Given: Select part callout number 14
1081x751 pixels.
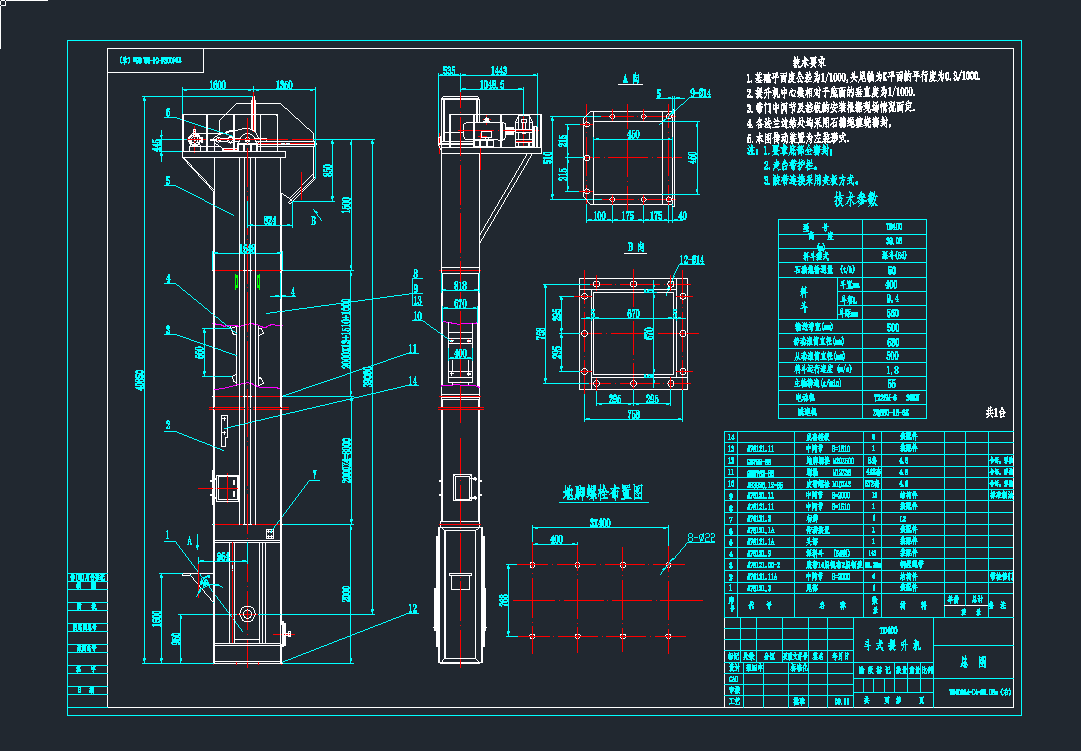Looking at the screenshot, I should coord(411,380).
